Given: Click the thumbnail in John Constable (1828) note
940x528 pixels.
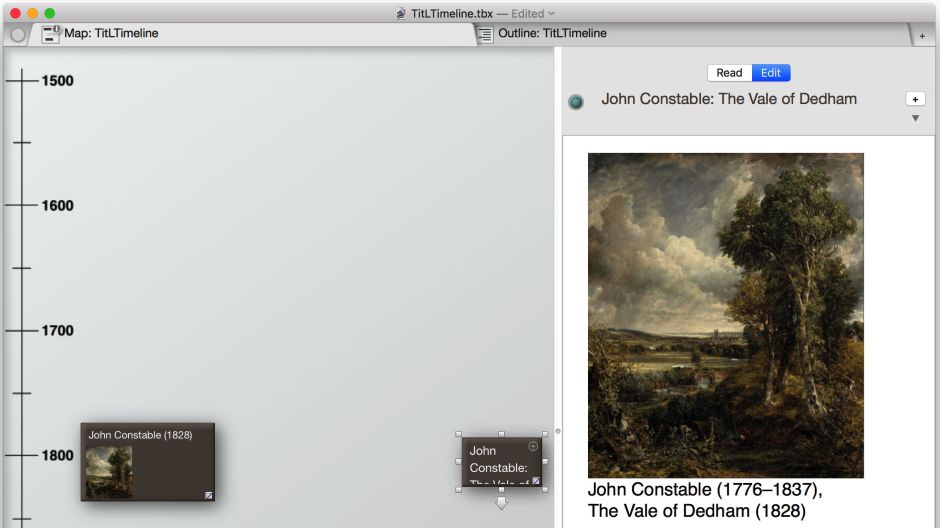Looking at the screenshot, I should 108,472.
